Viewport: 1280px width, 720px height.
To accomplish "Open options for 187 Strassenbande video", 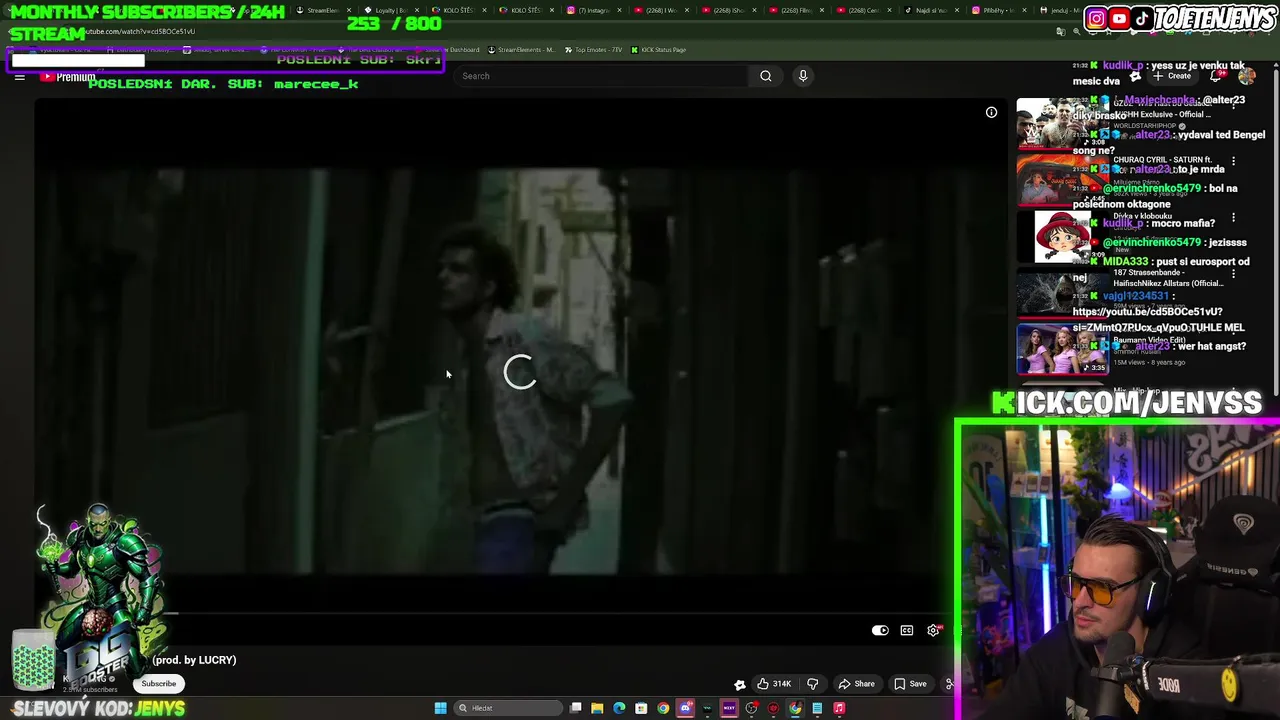I will coord(1233,273).
